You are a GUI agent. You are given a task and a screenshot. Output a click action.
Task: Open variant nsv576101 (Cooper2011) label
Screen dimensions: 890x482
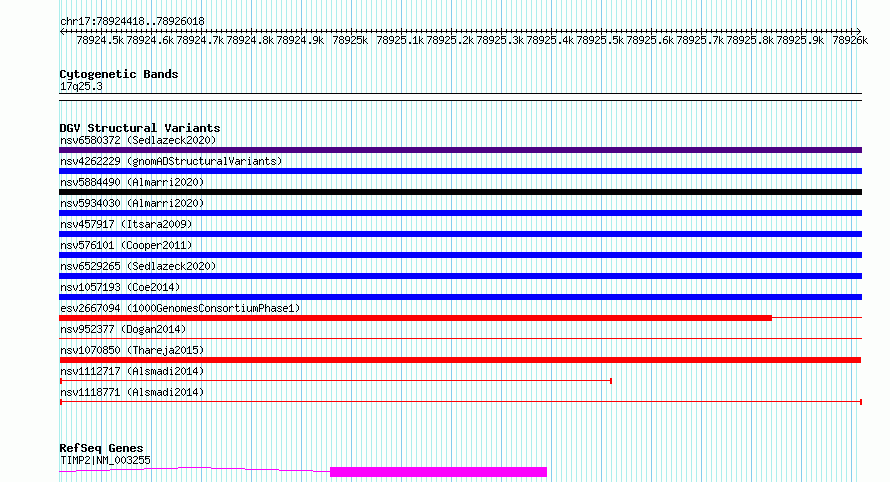[x=126, y=245]
